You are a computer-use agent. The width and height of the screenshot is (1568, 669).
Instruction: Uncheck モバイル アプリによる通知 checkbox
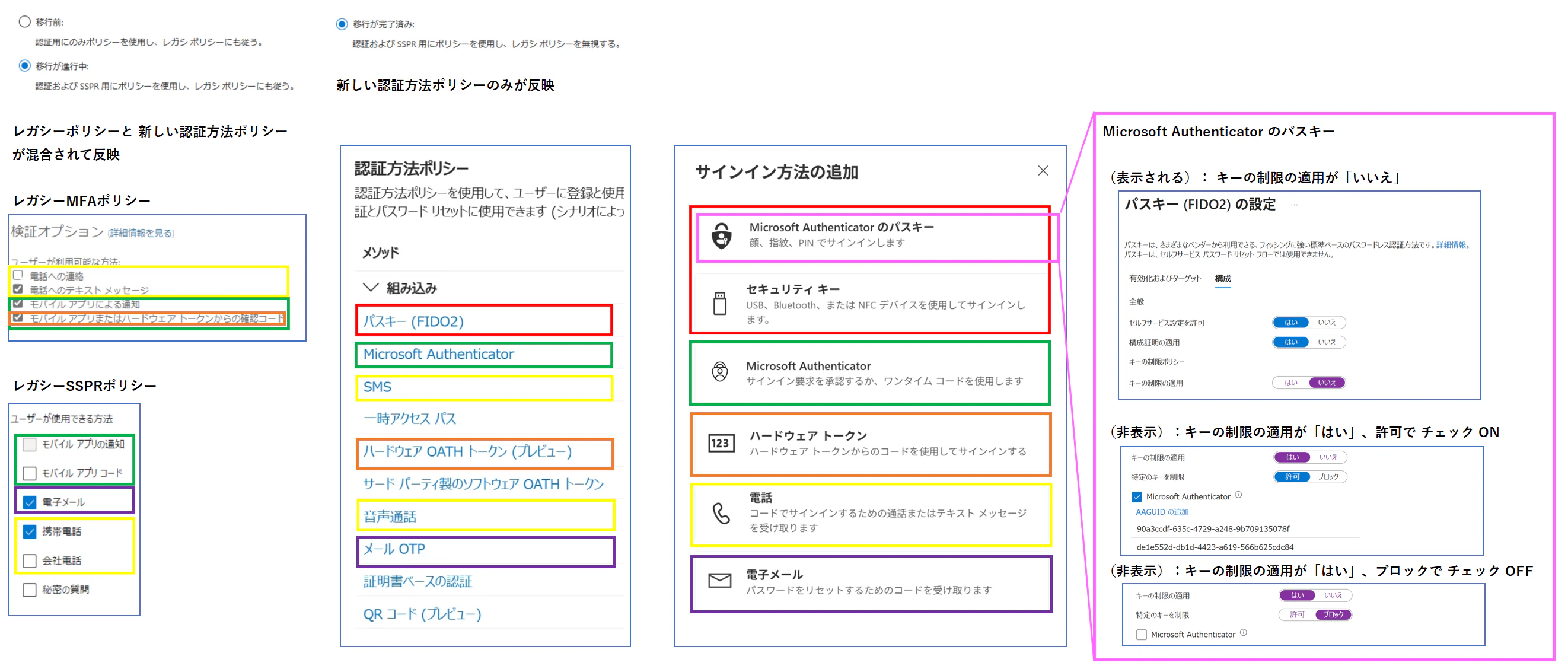(x=18, y=303)
